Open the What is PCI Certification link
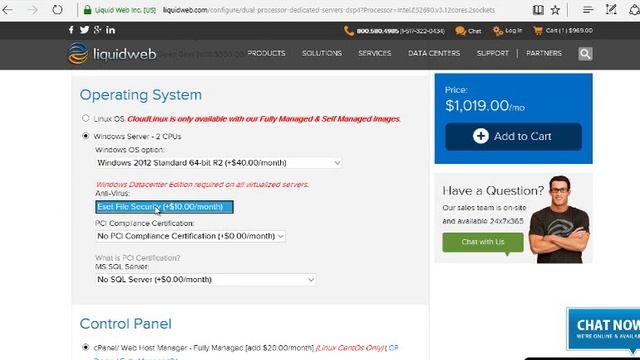 (x=138, y=258)
